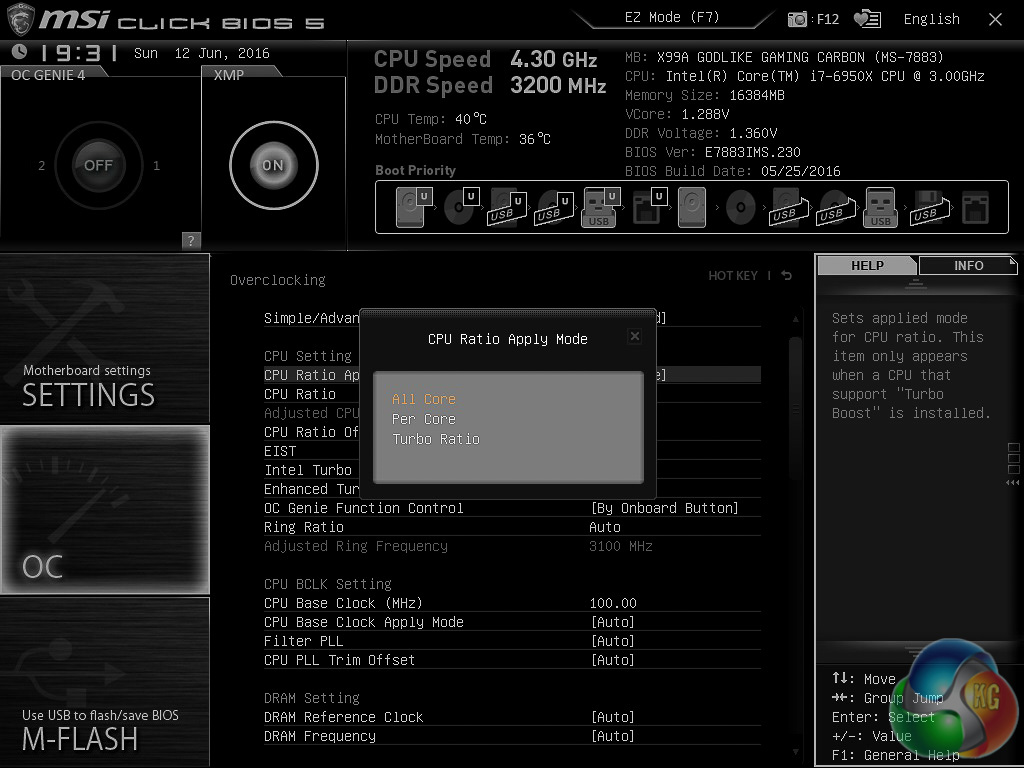Expand the DRAM Frequency Auto setting
Viewport: 1024px width, 768px height.
click(612, 736)
